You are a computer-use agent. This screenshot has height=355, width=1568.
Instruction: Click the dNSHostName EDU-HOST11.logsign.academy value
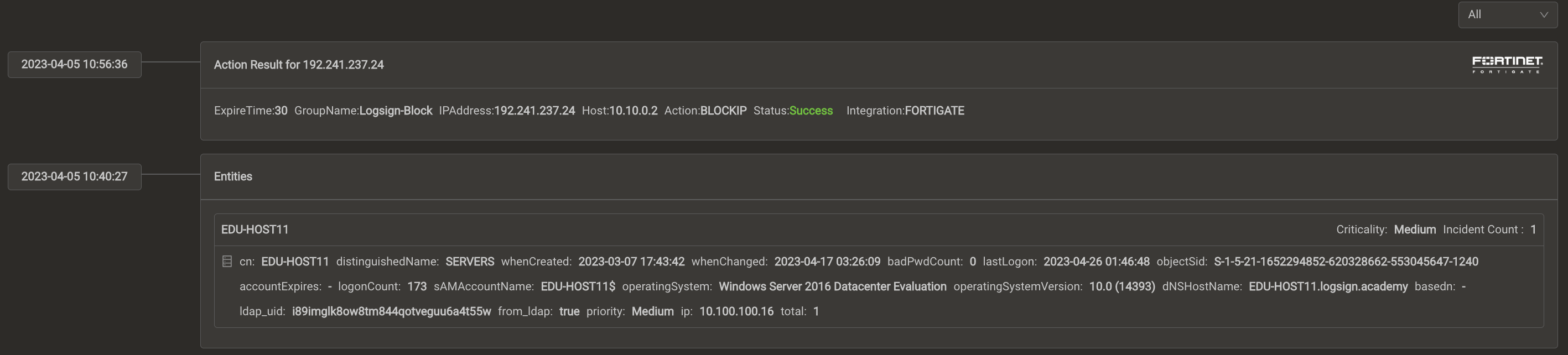coord(1327,286)
